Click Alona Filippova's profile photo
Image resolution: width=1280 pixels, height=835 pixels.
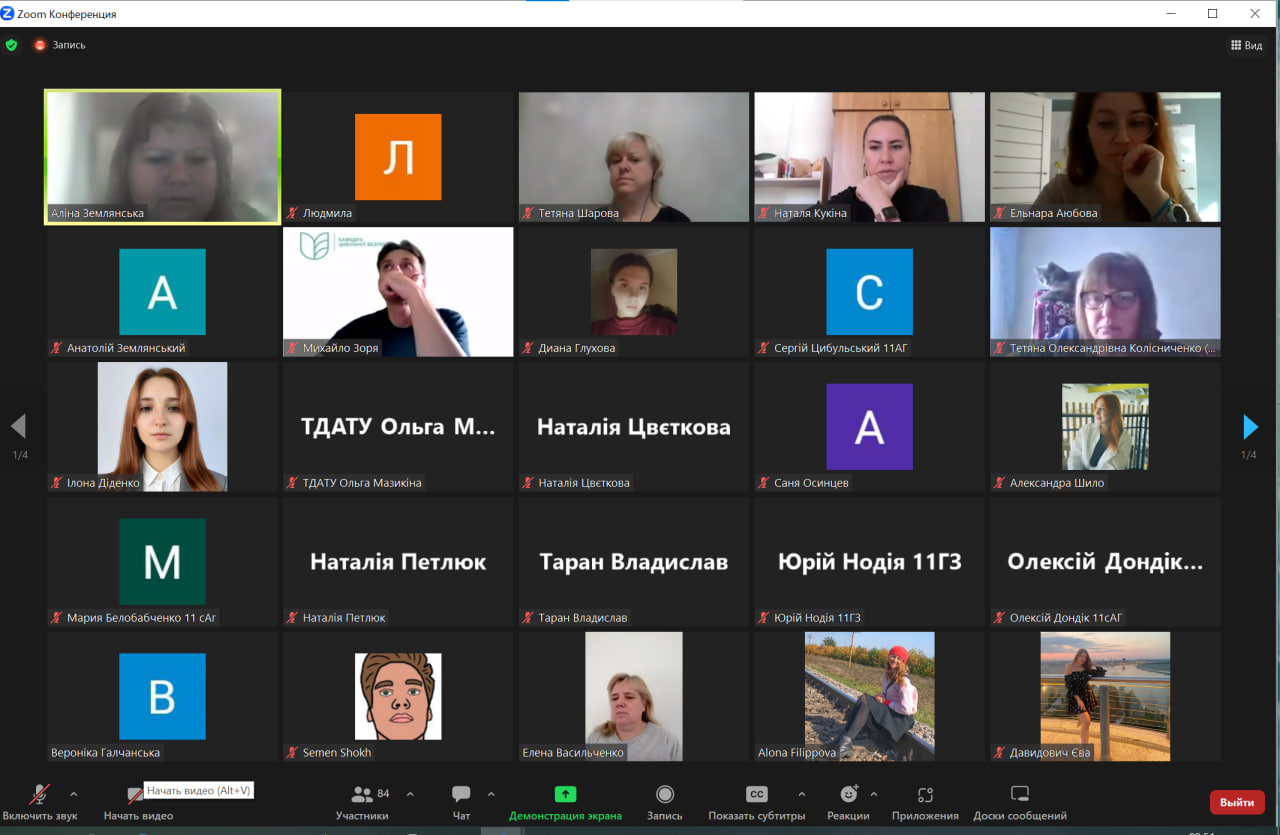(x=870, y=696)
